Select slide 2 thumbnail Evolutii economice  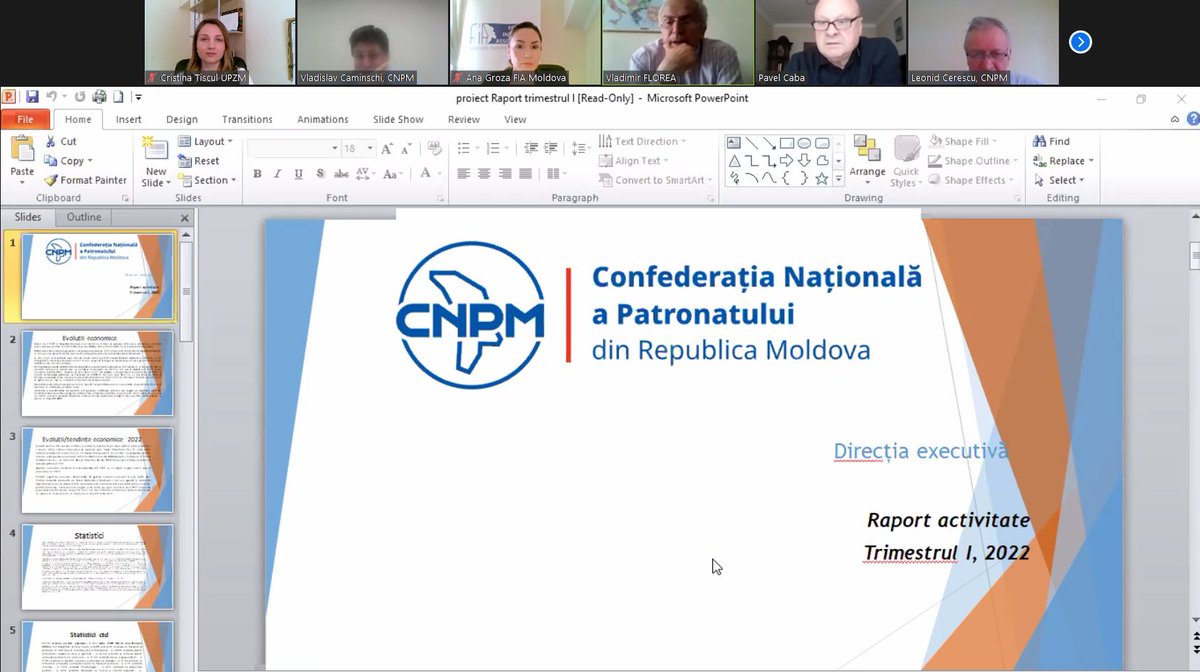(x=97, y=374)
